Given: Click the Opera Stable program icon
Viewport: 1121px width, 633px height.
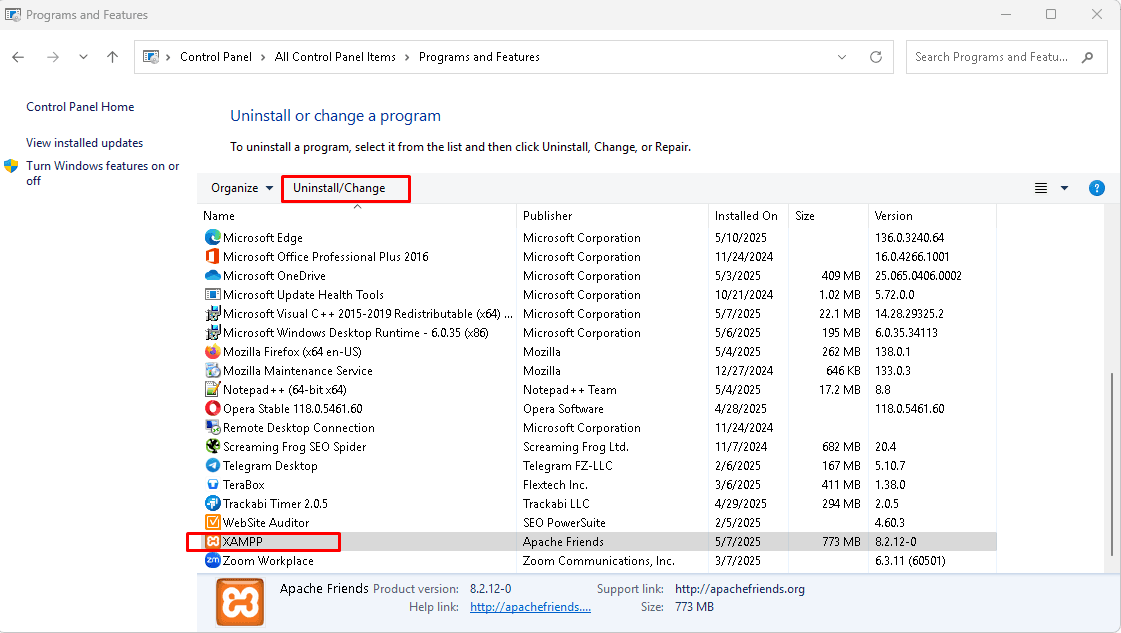Looking at the screenshot, I should point(212,409).
